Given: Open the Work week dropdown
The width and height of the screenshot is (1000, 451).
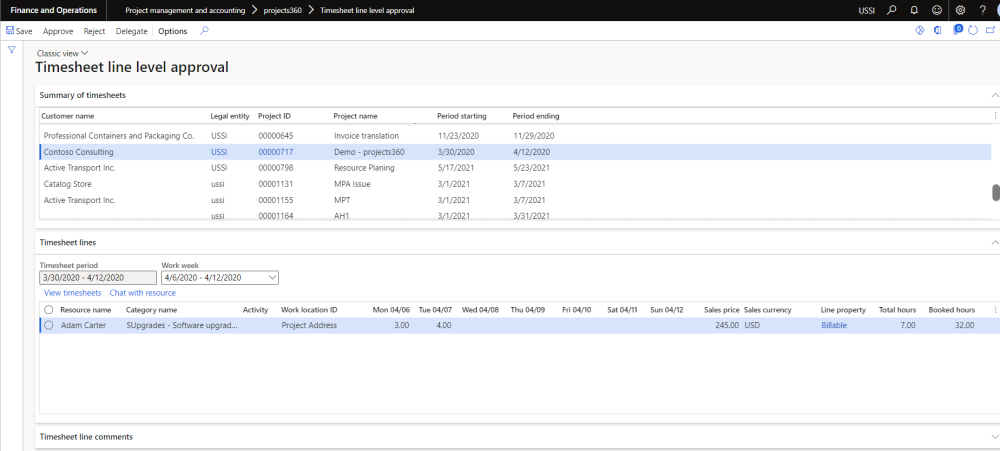Looking at the screenshot, I should pos(272,278).
